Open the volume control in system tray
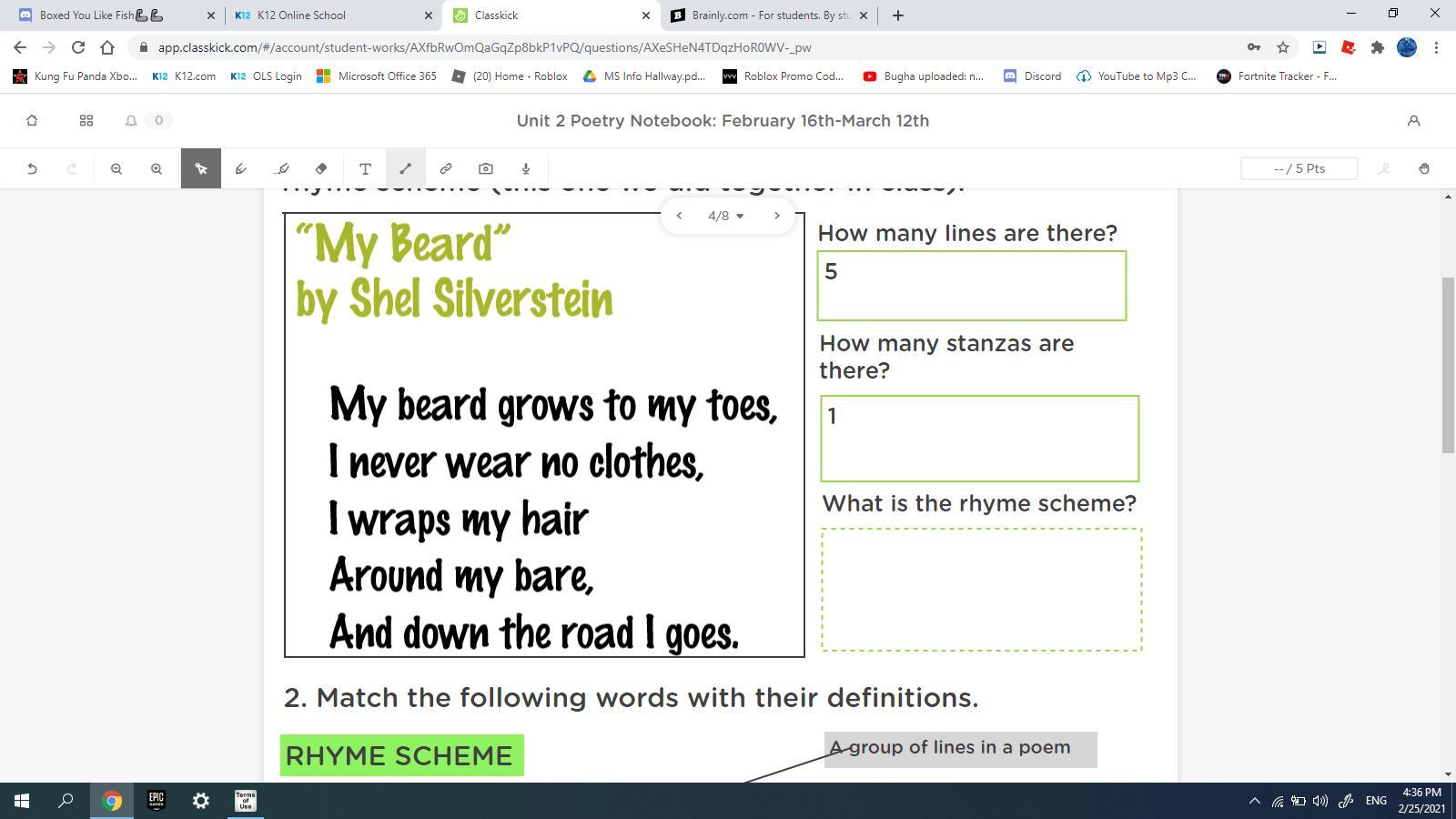The width and height of the screenshot is (1456, 819). pos(1320,801)
